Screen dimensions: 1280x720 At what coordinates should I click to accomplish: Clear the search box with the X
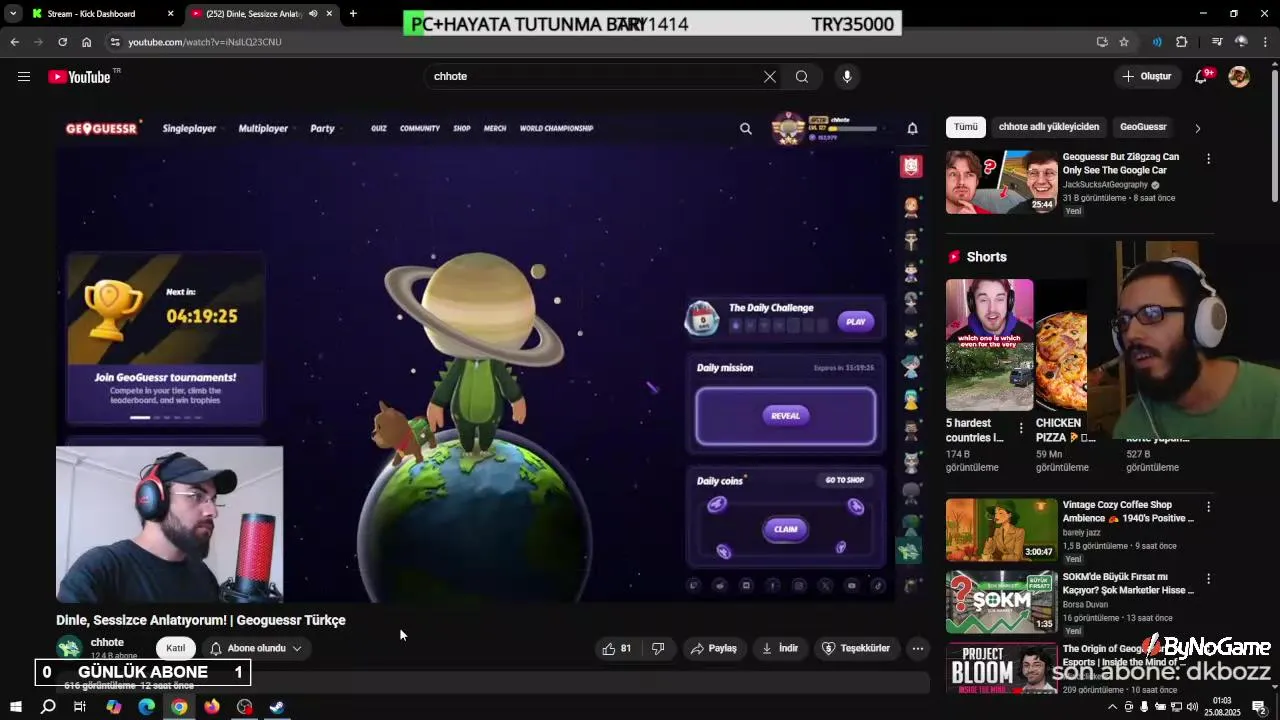[x=770, y=76]
